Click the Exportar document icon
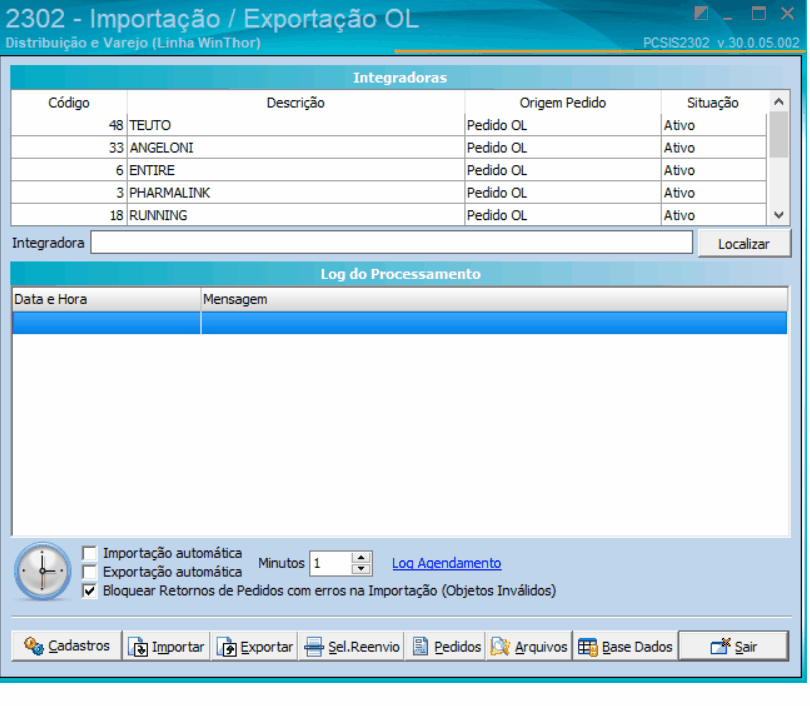The image size is (810, 706). tap(226, 647)
